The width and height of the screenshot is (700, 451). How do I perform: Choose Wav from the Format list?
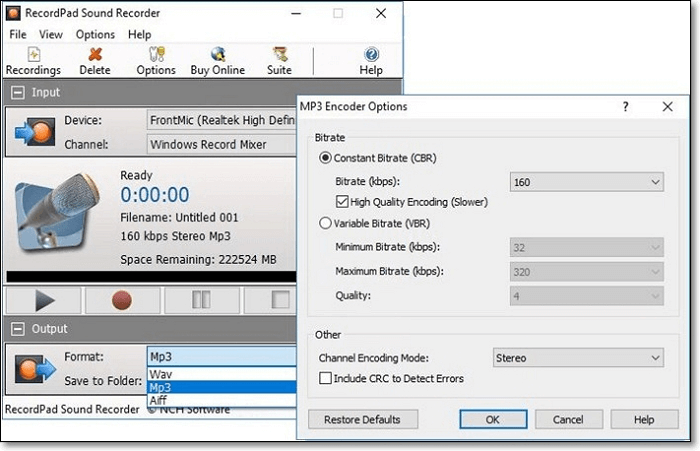coord(160,373)
